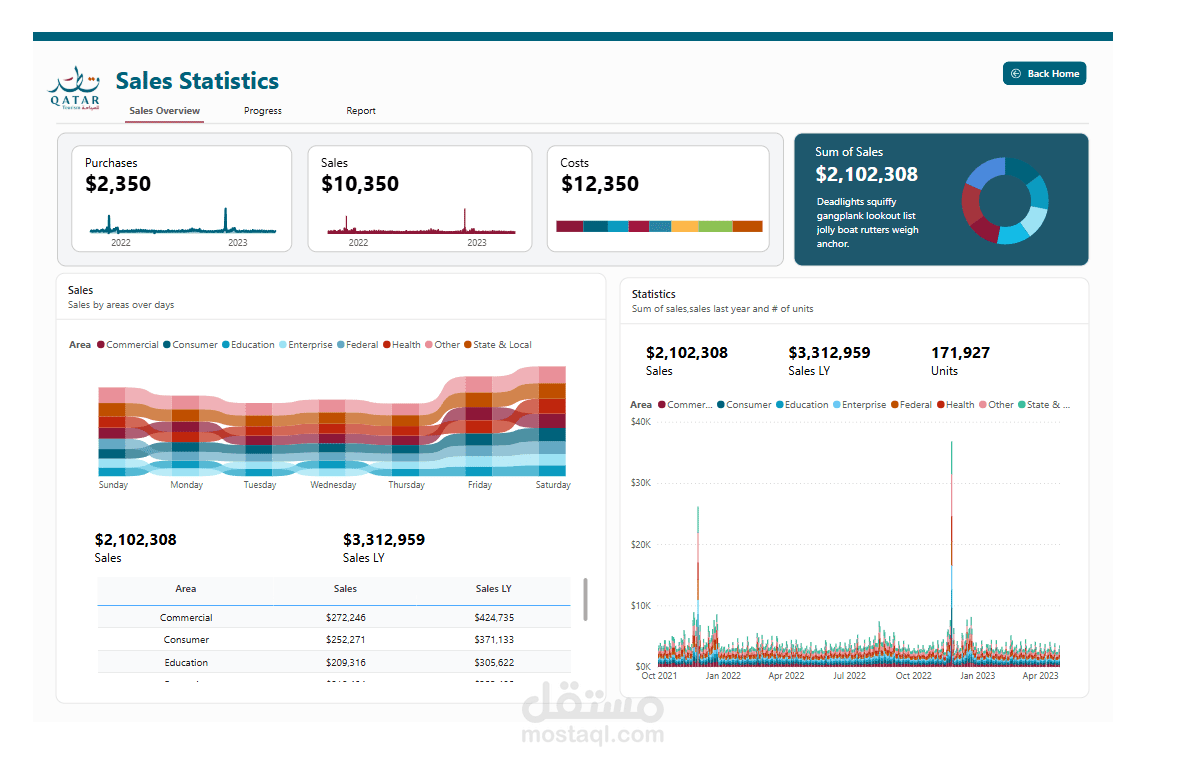Click Federal legend item in Statistics chart
This screenshot has height=762, width=1187.
911,405
